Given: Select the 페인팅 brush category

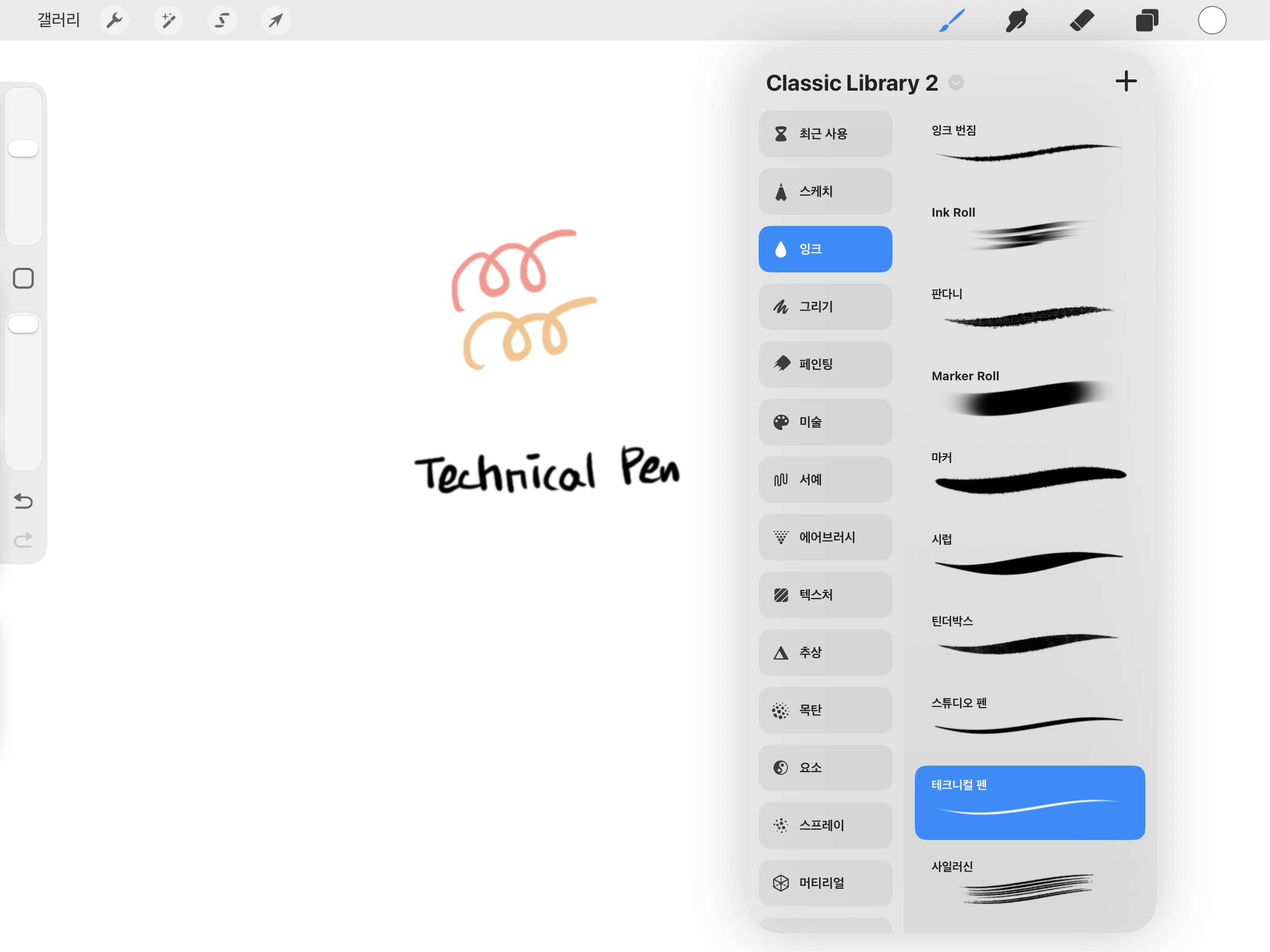Looking at the screenshot, I should click(825, 364).
